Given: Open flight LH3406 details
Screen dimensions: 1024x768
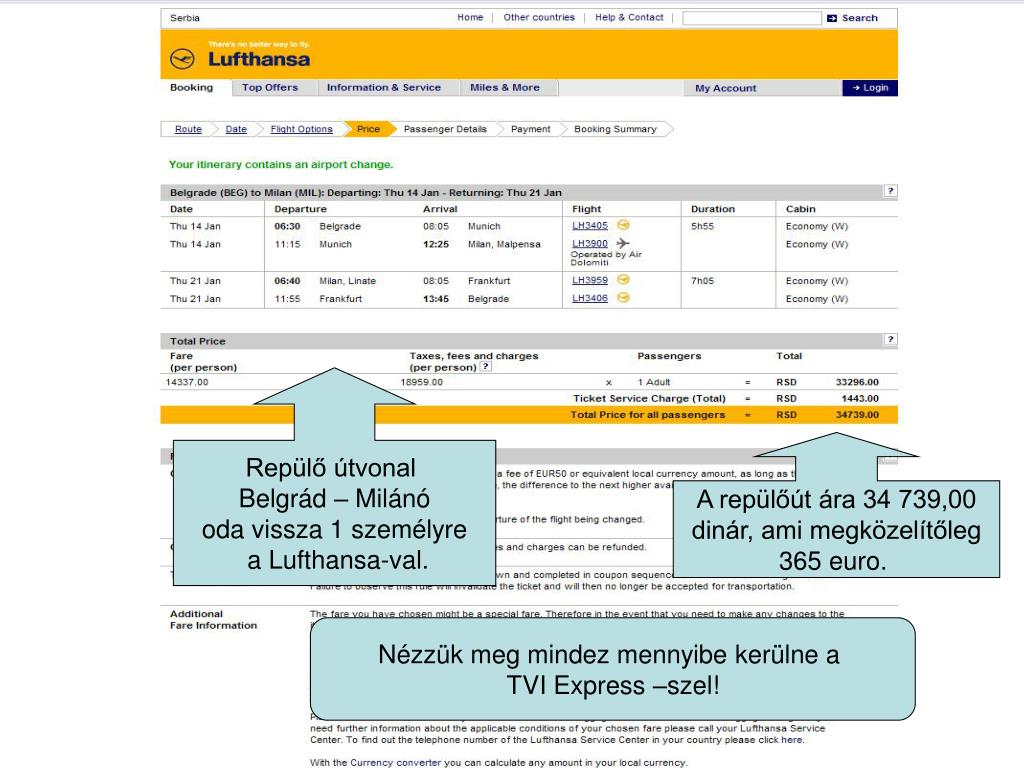Looking at the screenshot, I should click(x=590, y=298).
